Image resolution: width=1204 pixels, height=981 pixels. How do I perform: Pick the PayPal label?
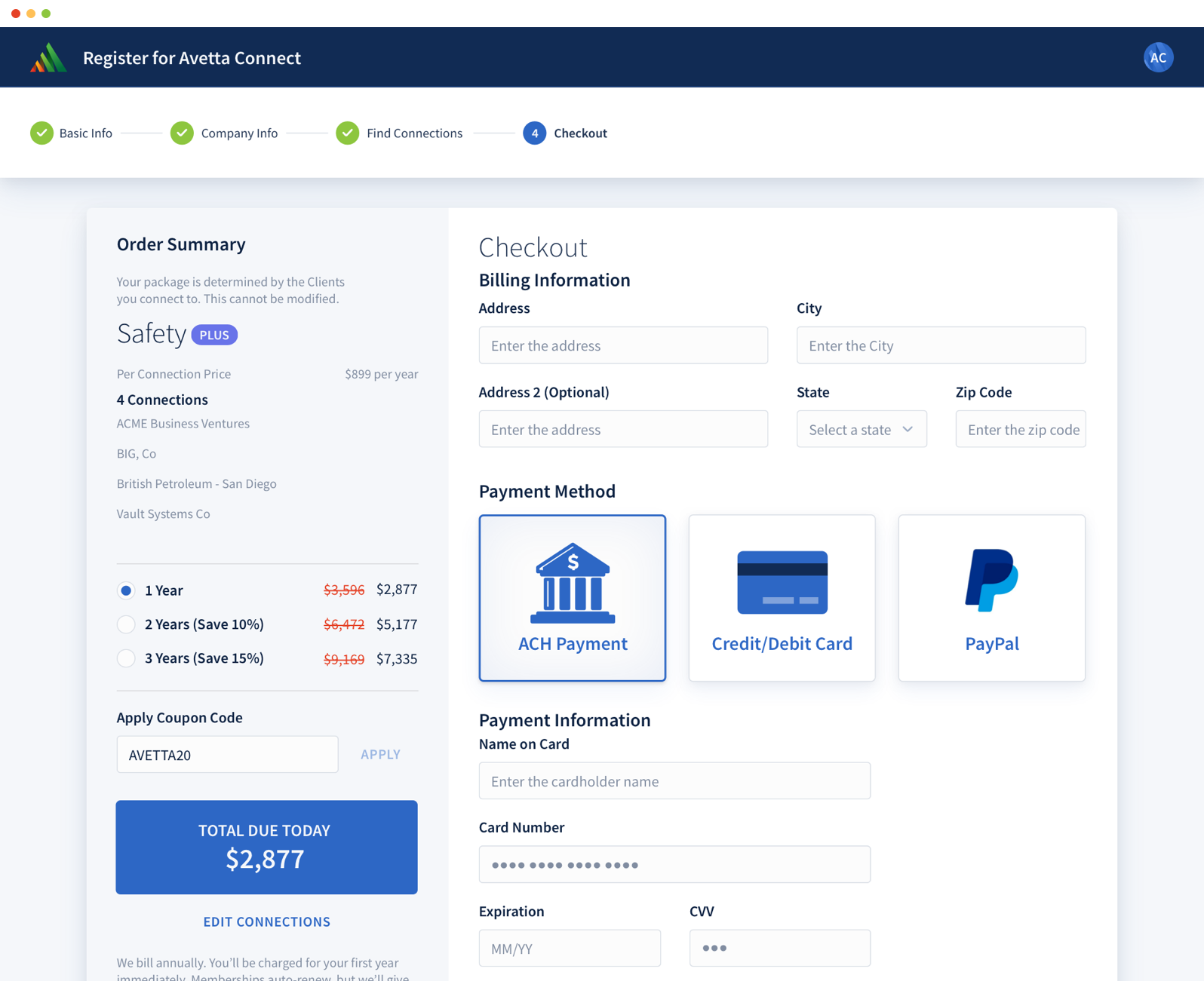click(991, 643)
